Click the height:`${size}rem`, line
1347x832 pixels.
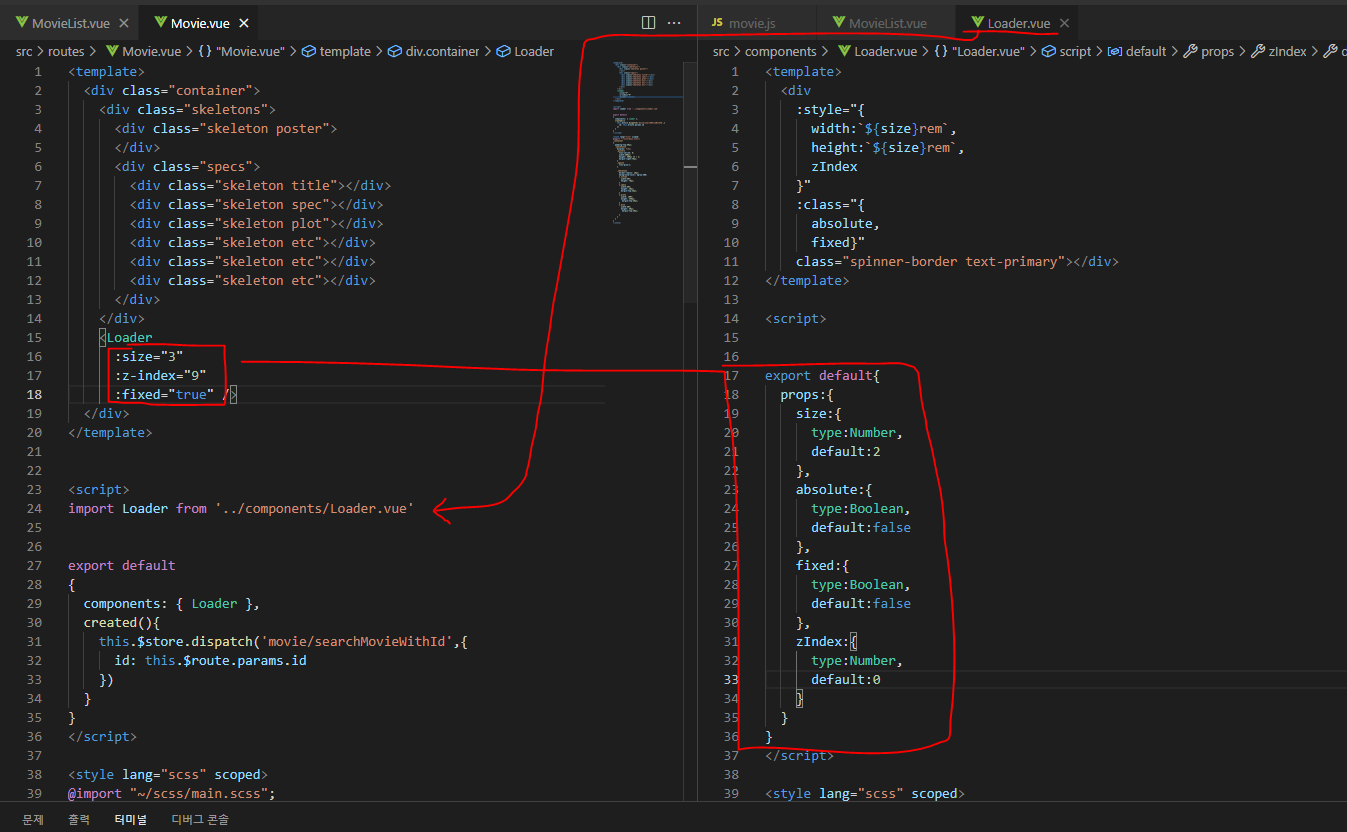tap(888, 147)
